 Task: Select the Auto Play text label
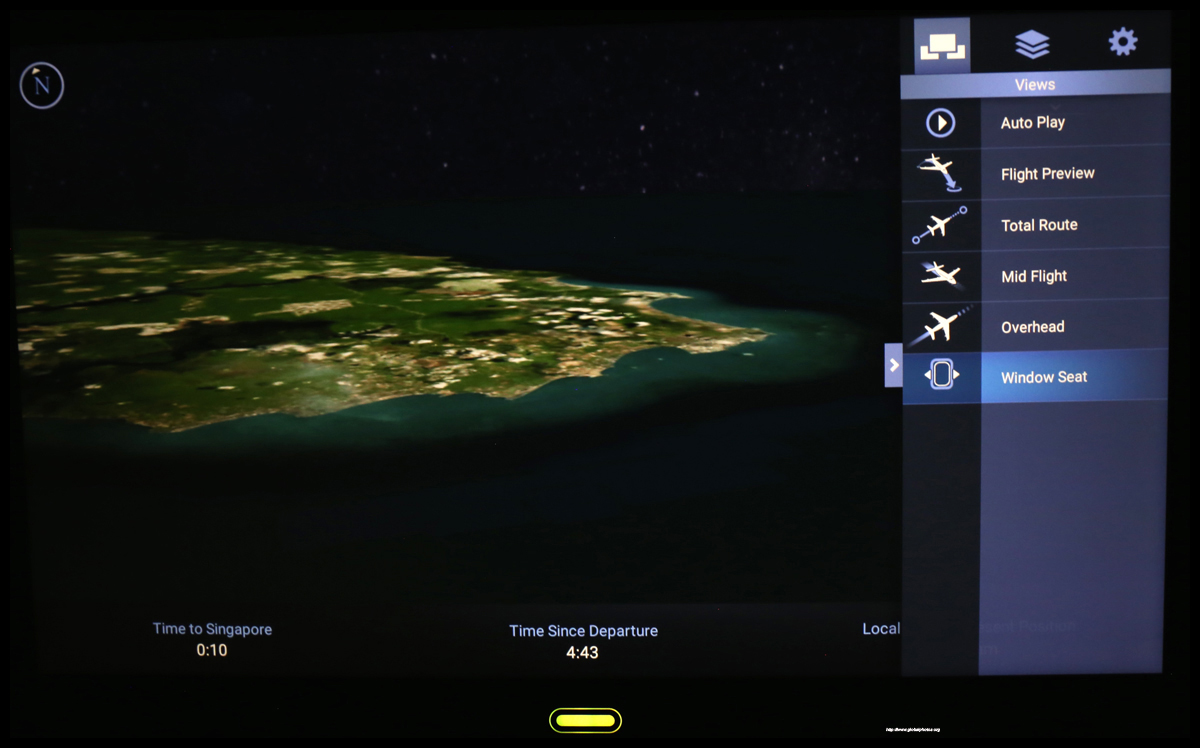pyautogui.click(x=1032, y=123)
